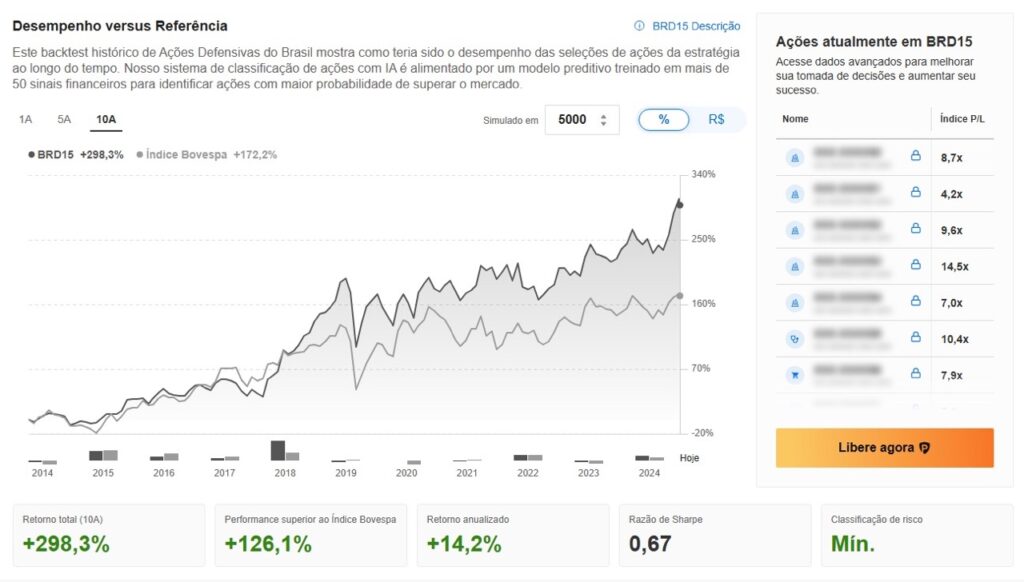Select the 1A time range tab

click(x=25, y=120)
